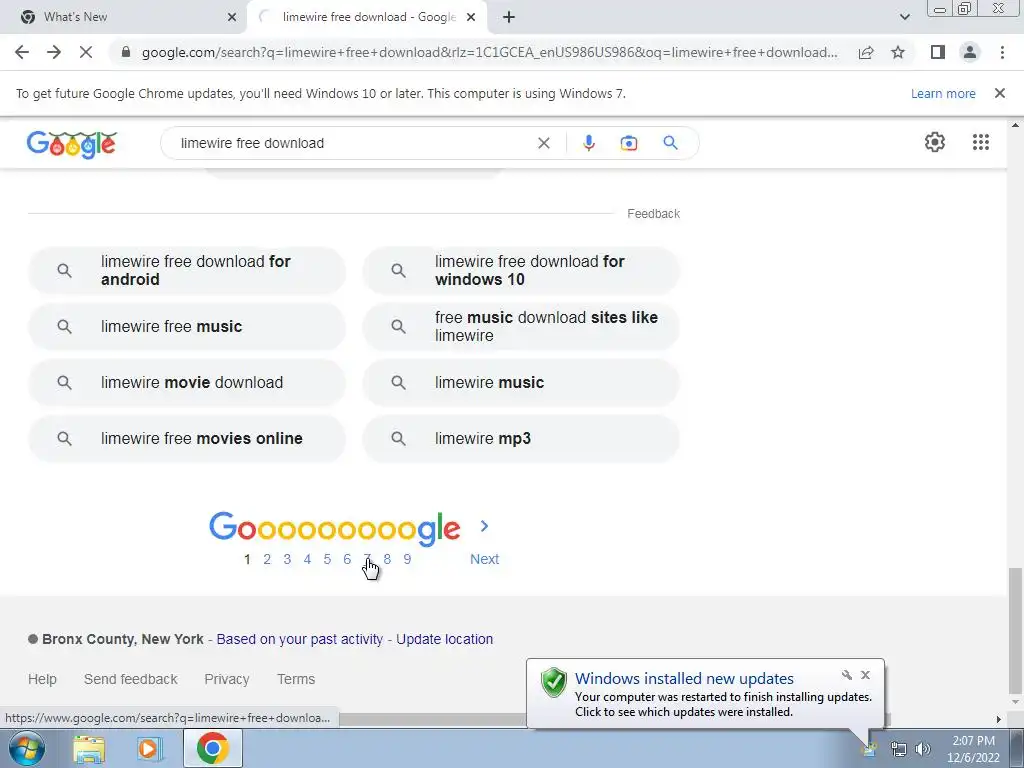The width and height of the screenshot is (1024, 768).
Task: Open Windows Explorer from the taskbar
Action: click(x=89, y=748)
